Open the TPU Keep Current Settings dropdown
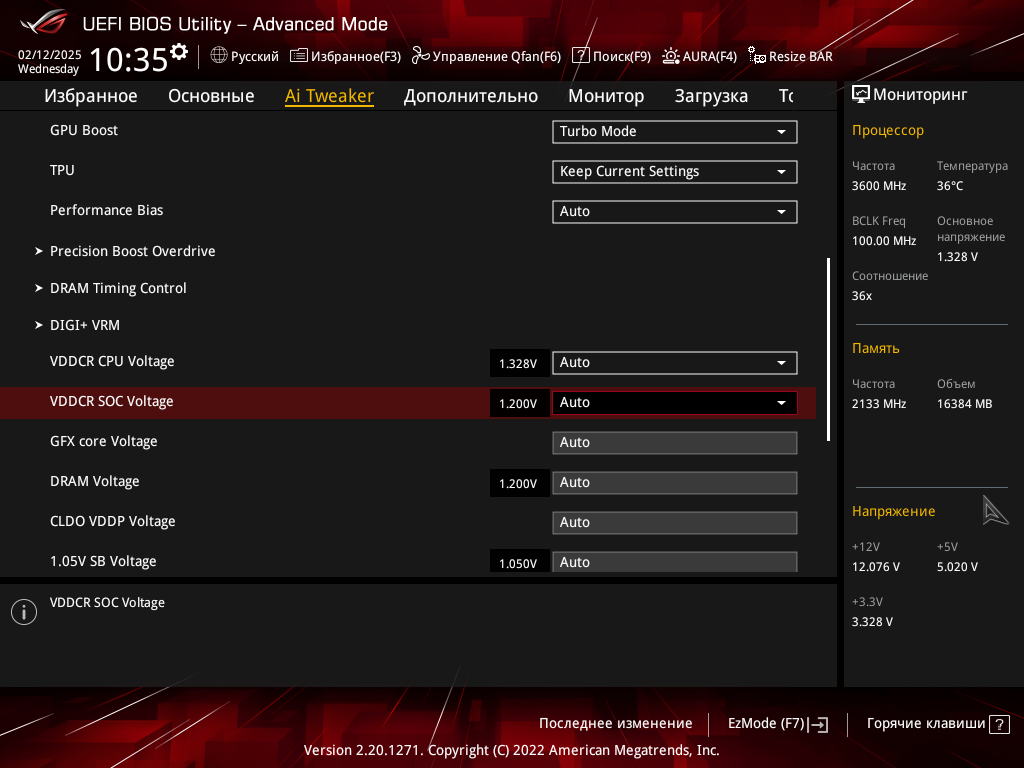The height and width of the screenshot is (768, 1024). coord(675,172)
